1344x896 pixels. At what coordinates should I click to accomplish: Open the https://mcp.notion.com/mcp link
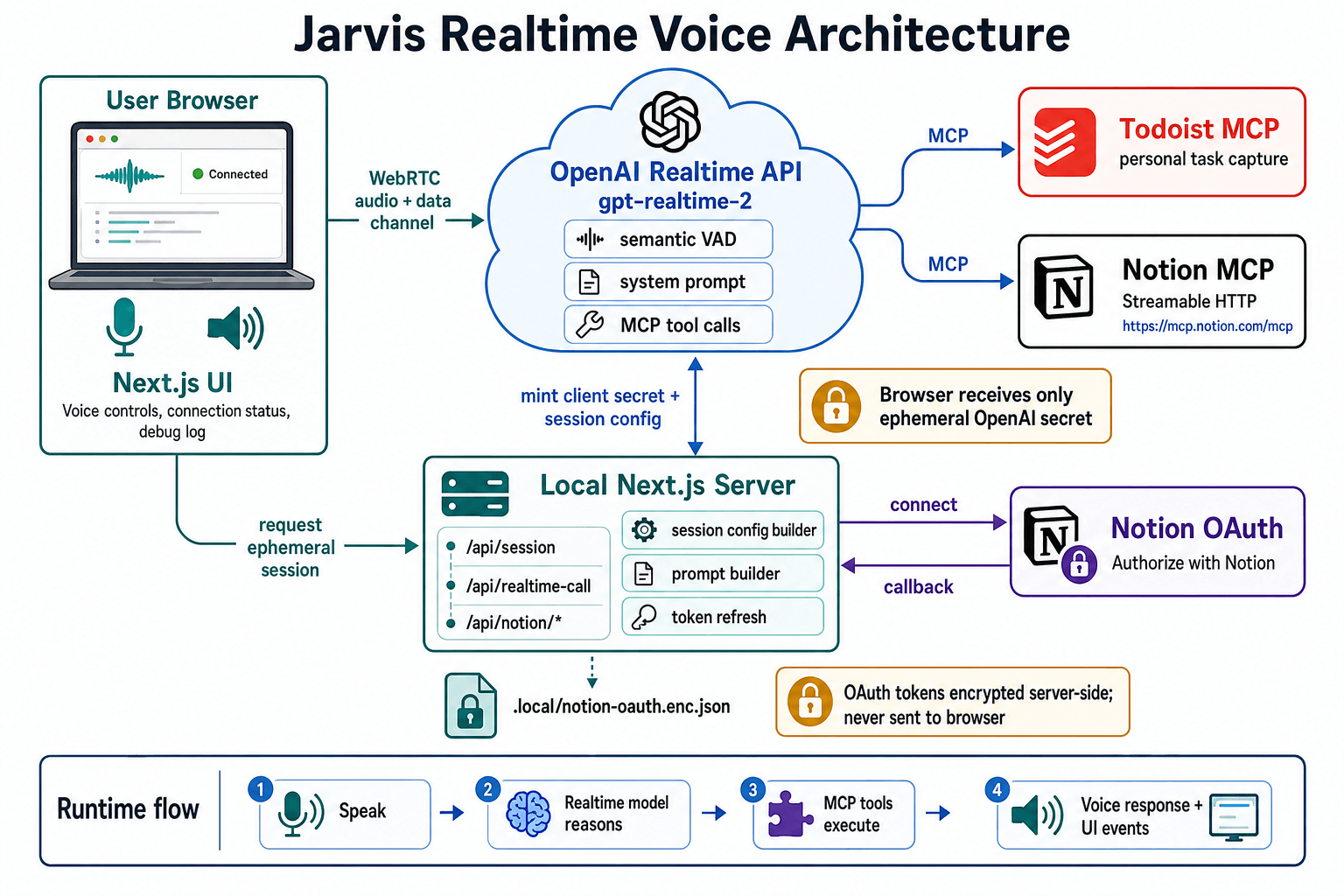pos(1207,326)
